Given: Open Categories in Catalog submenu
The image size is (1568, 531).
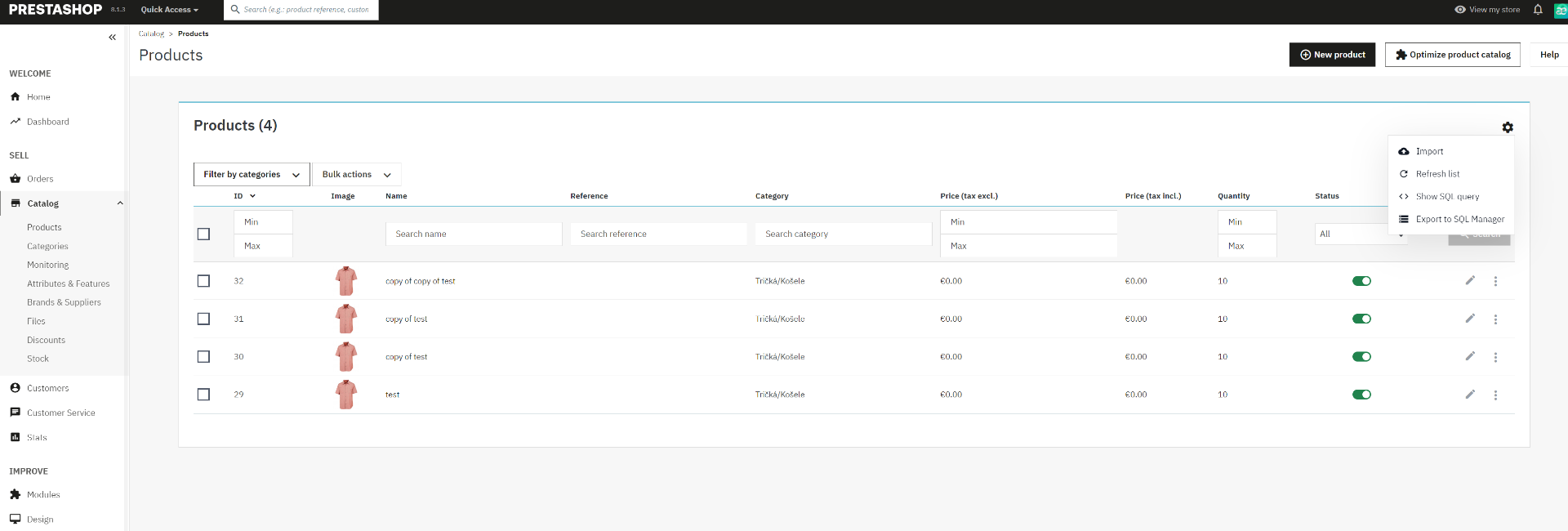Looking at the screenshot, I should (x=47, y=246).
